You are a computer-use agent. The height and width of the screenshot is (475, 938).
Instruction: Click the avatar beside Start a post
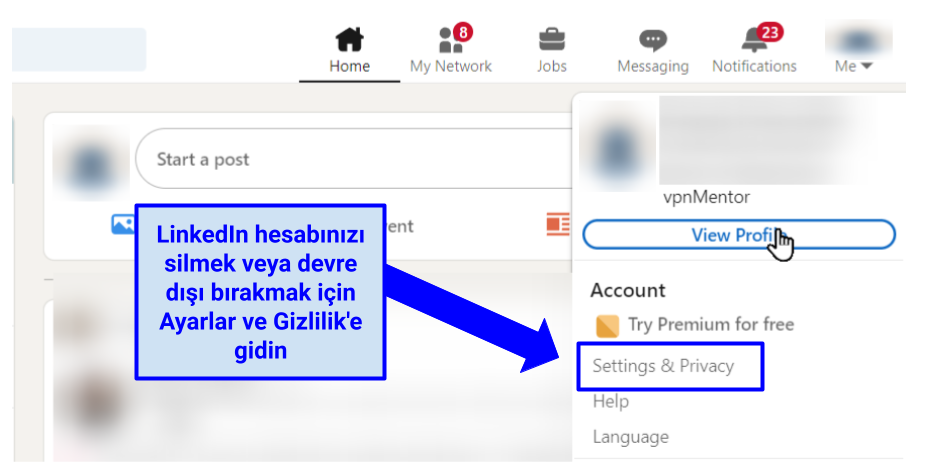click(91, 162)
